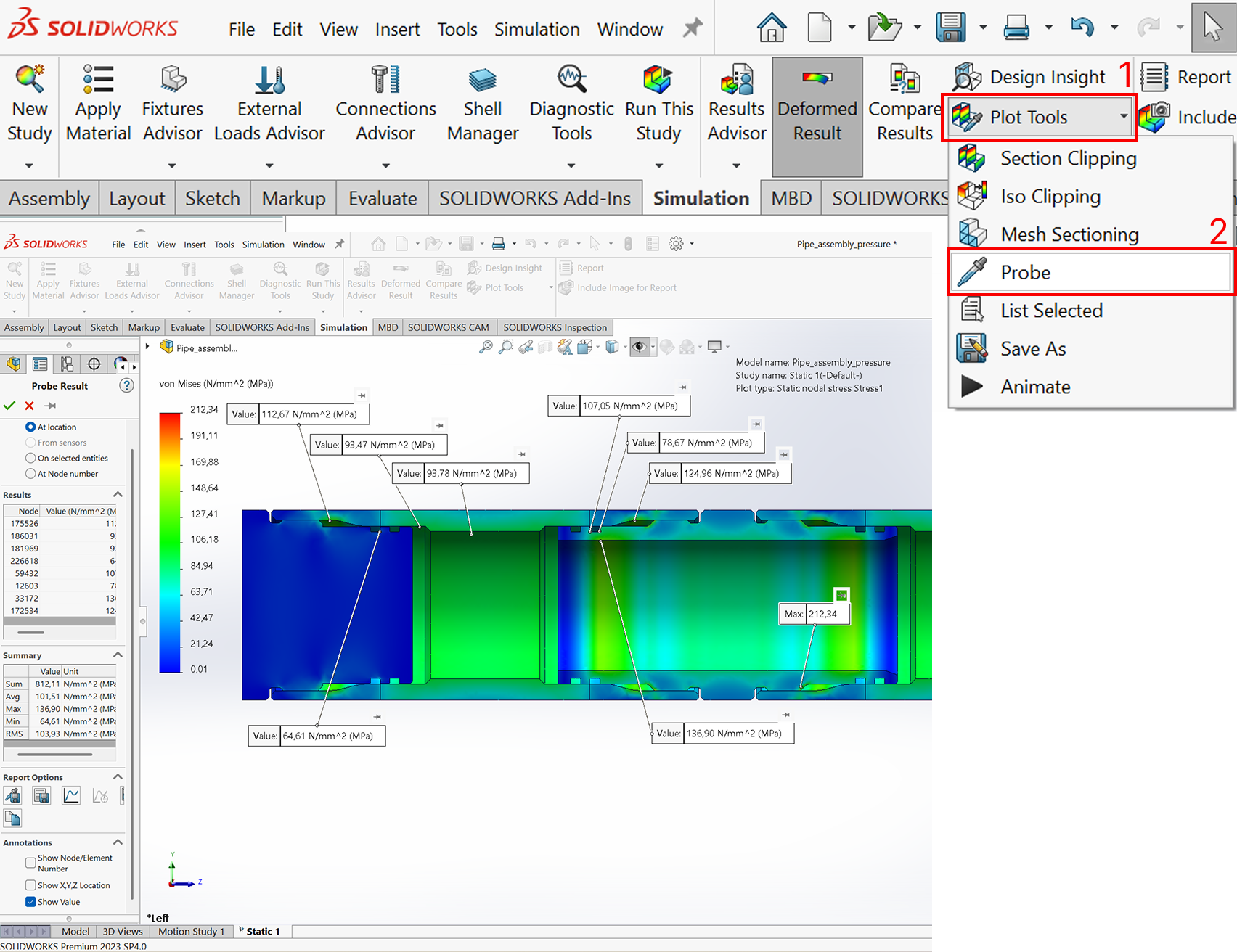Click the Section Clipping icon in Plot Tools menu
This screenshot has width=1237, height=952.
tap(971, 158)
